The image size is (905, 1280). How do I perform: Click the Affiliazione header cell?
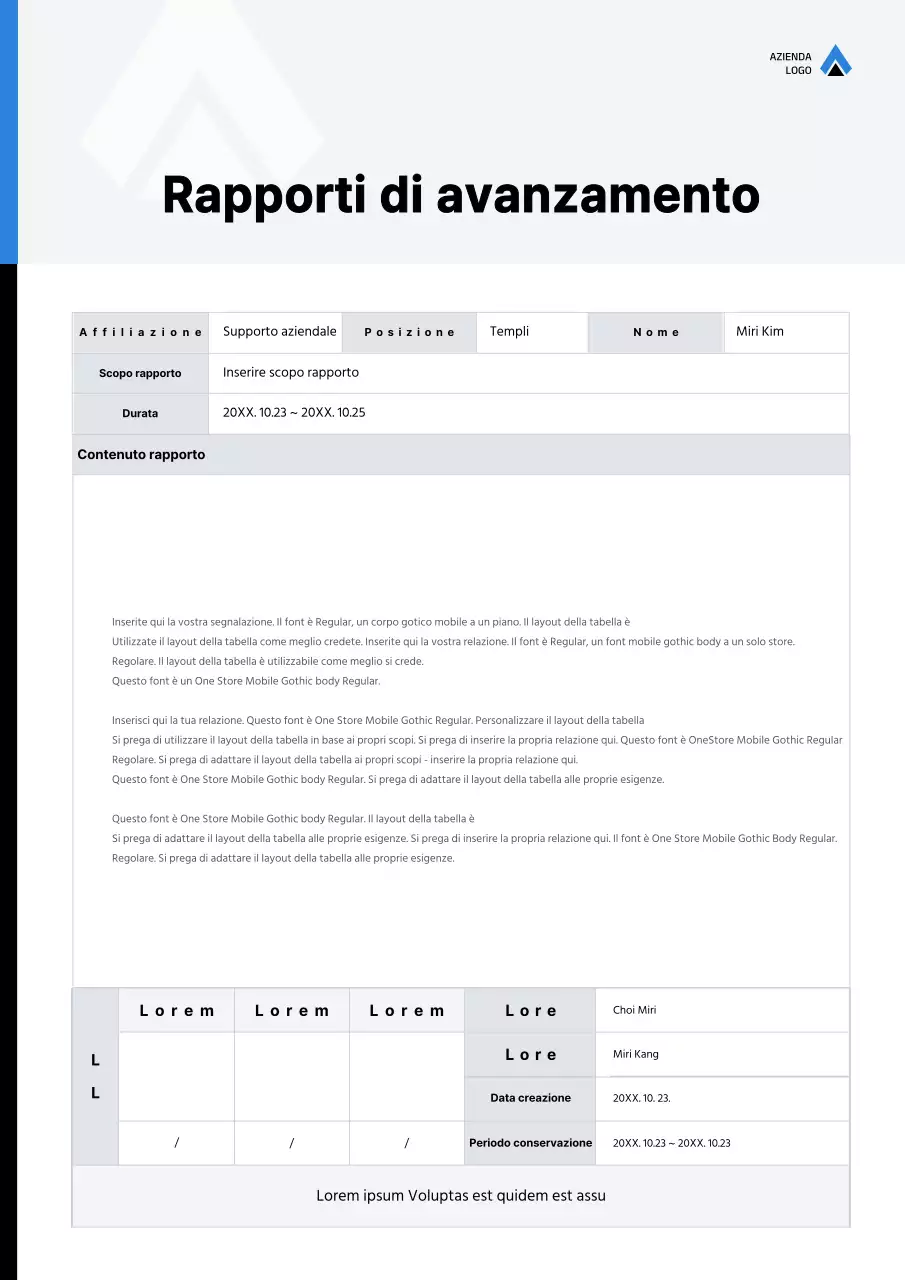(x=140, y=331)
